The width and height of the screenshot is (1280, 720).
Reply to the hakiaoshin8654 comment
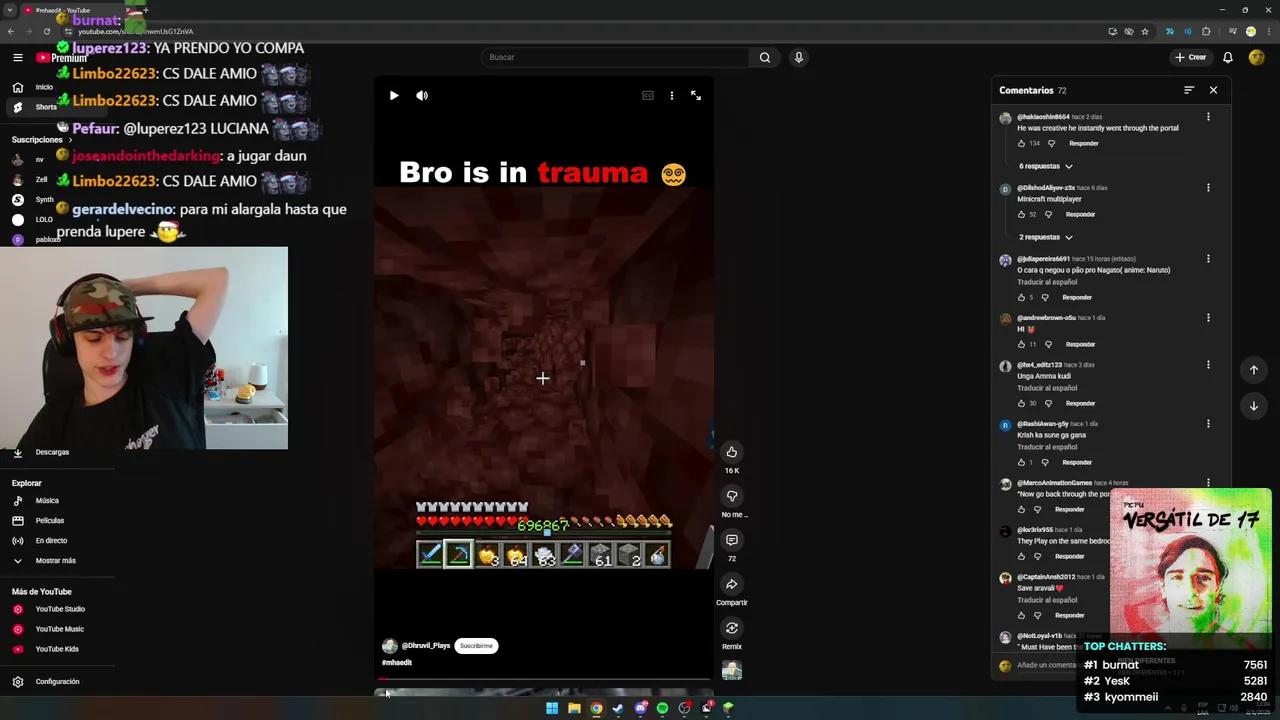coord(1083,143)
